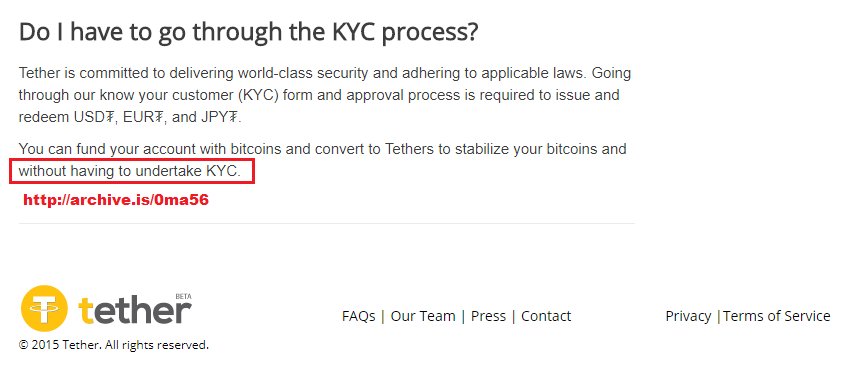Click the tether wordmark text logo

[x=134, y=310]
